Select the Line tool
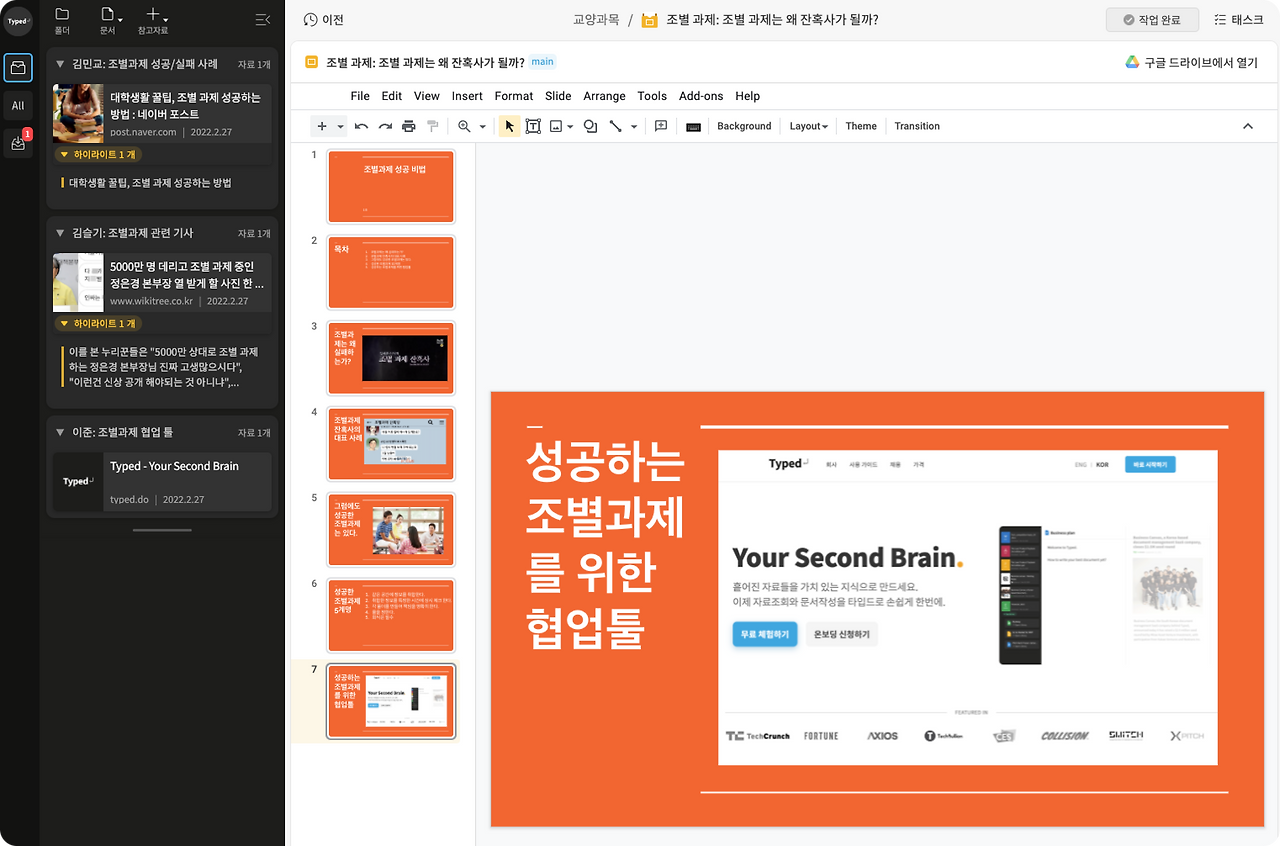 615,126
